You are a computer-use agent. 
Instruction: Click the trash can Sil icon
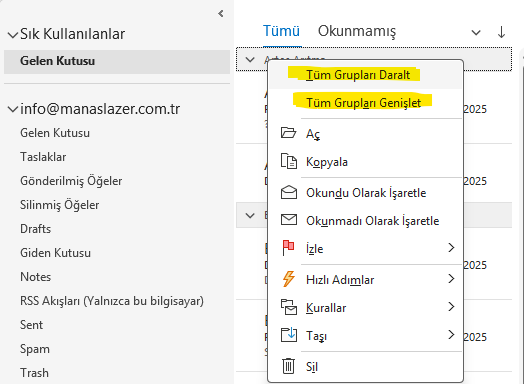pos(288,366)
